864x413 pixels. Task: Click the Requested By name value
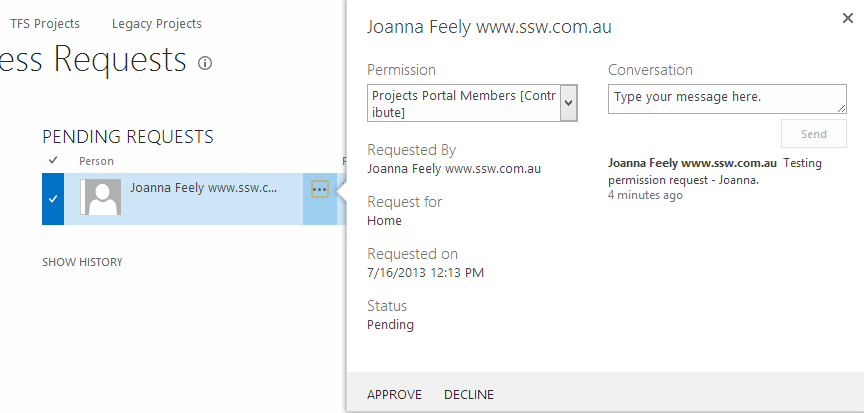454,169
